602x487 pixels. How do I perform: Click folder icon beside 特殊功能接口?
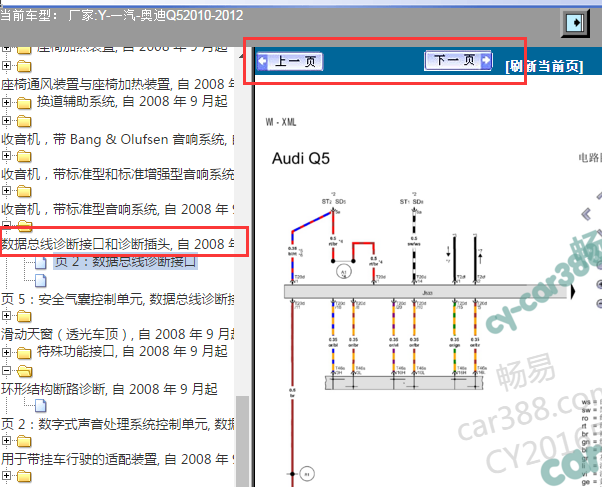tap(24, 352)
